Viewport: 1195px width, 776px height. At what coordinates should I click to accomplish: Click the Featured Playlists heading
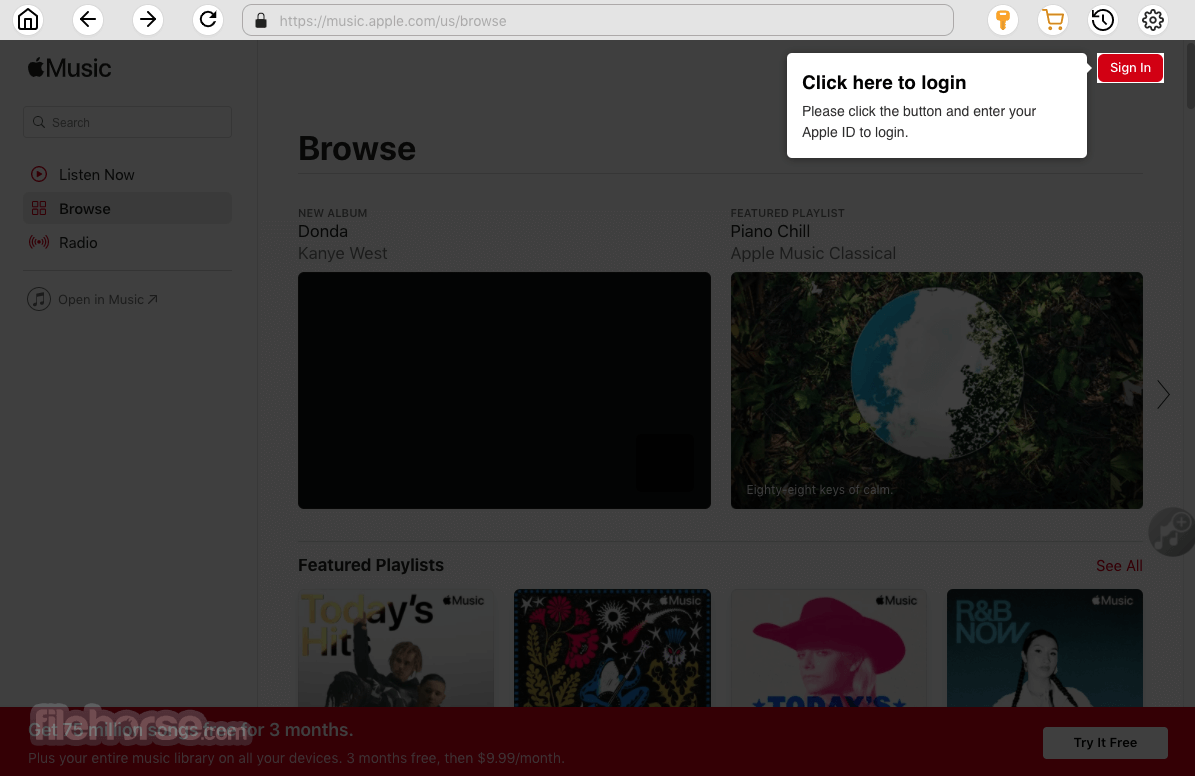(x=370, y=565)
